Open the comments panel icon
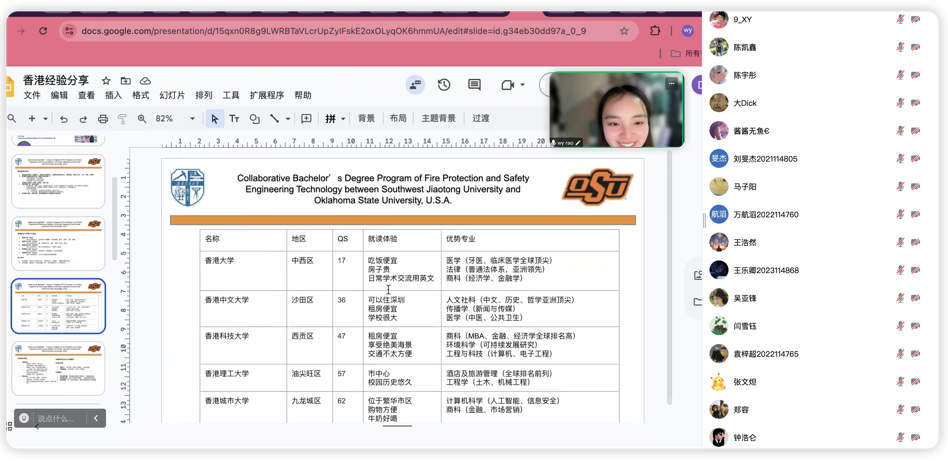 474,85
